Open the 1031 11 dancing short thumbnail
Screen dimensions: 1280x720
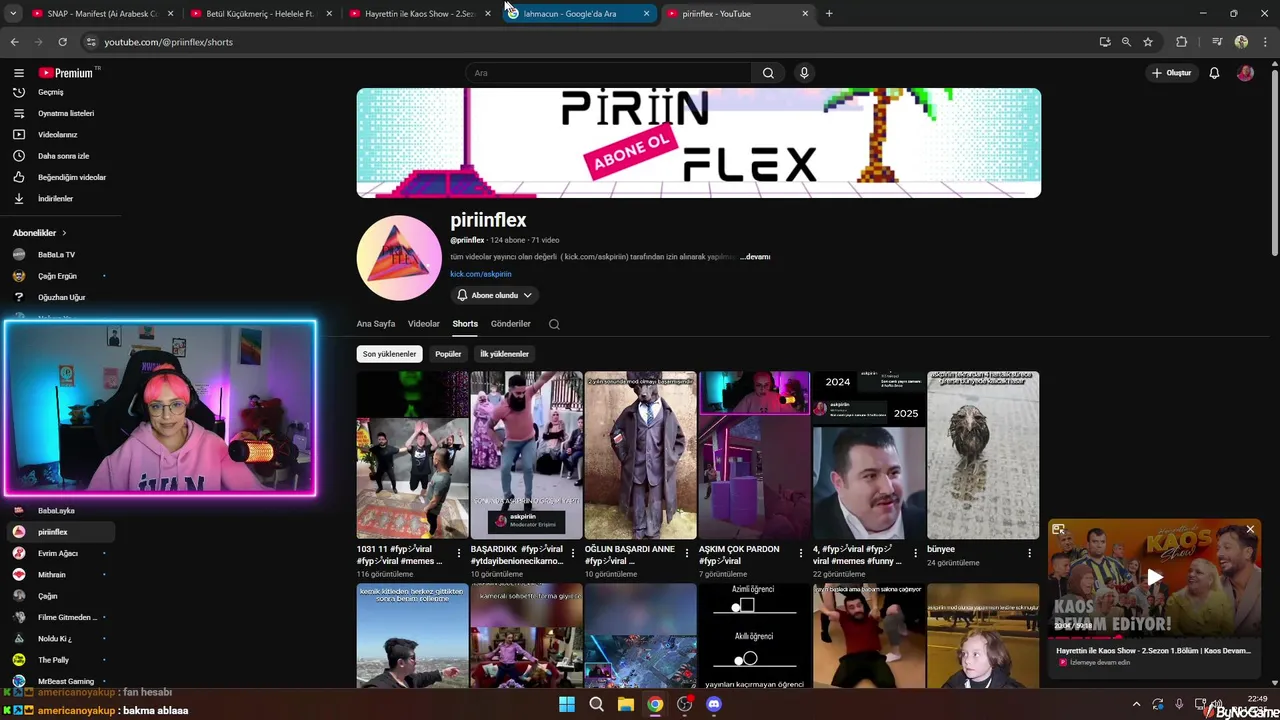413,456
